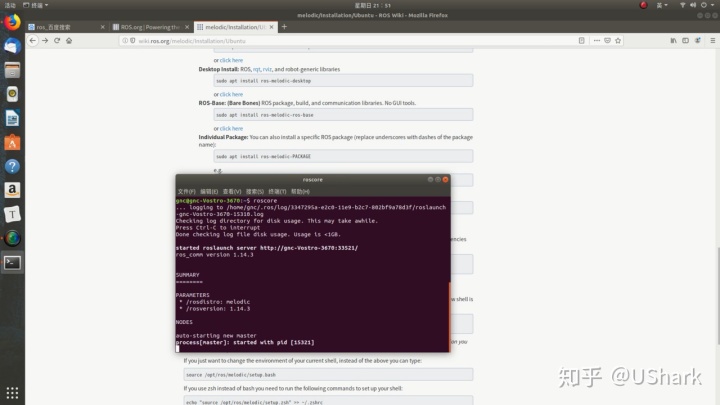Open volume icon in system tray
The image size is (720, 405).
[x=693, y=5]
